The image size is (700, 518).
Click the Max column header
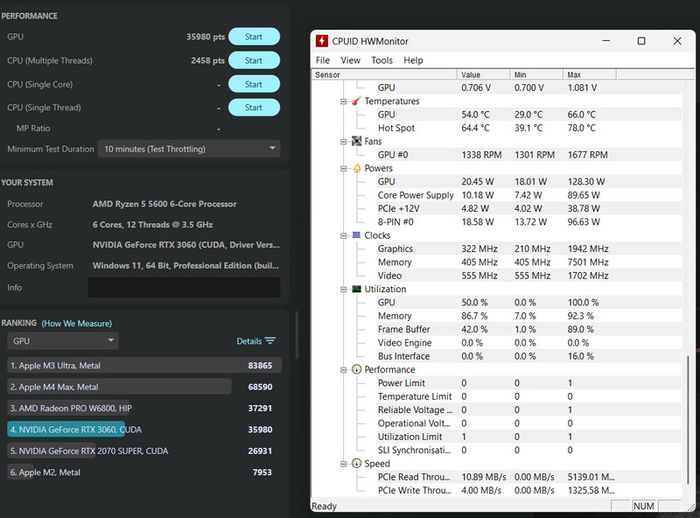click(x=589, y=75)
